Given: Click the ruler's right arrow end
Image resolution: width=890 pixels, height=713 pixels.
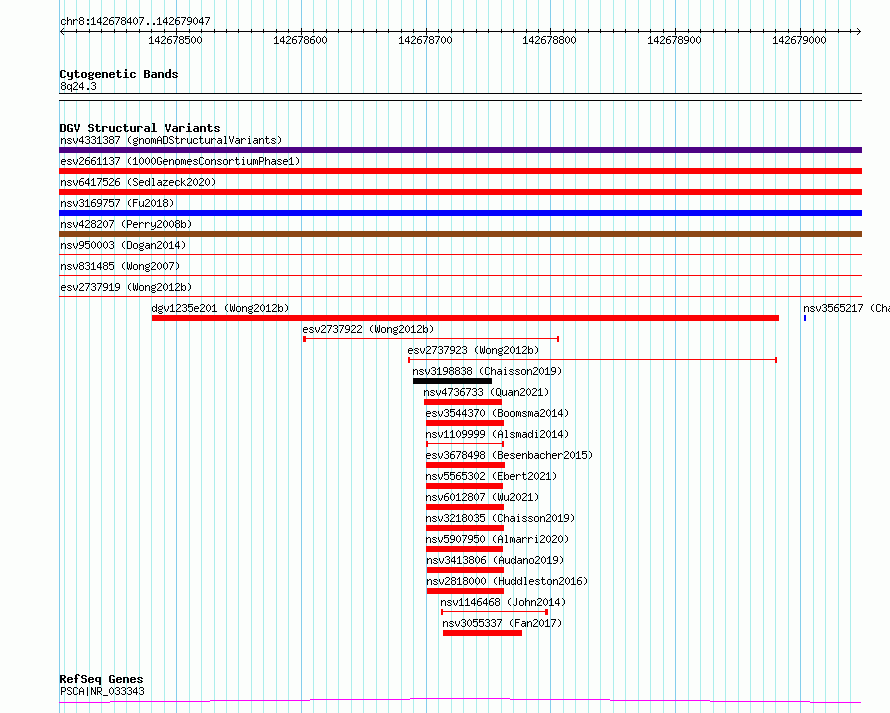Looking at the screenshot, I should pos(859,31).
